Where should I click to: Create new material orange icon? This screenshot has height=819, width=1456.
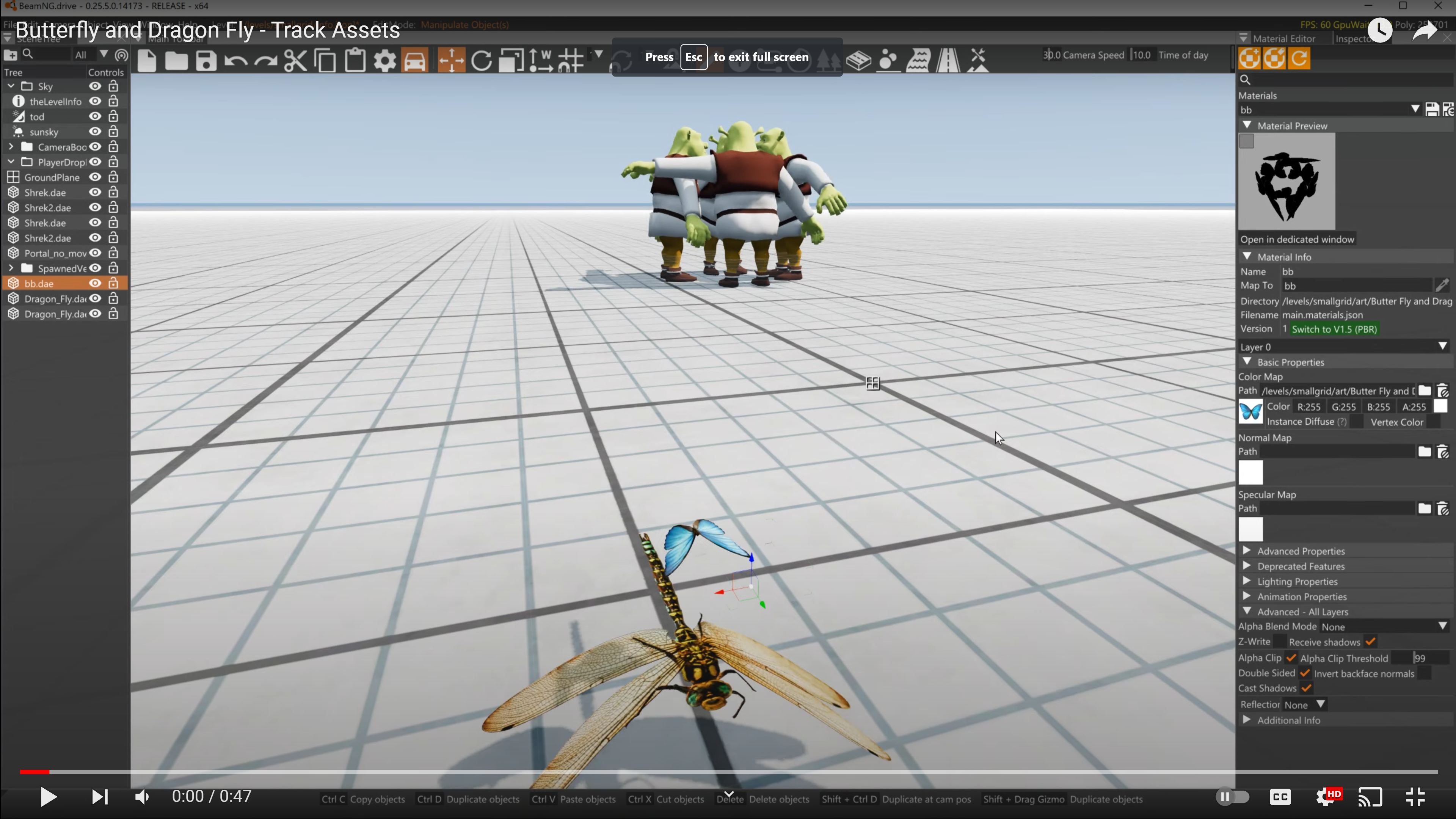[1250, 58]
